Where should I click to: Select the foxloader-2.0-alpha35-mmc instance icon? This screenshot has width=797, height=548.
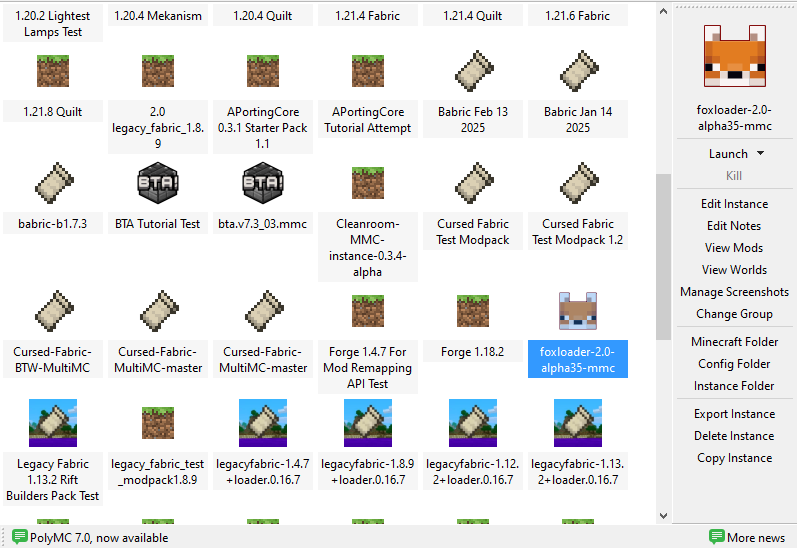tap(577, 312)
